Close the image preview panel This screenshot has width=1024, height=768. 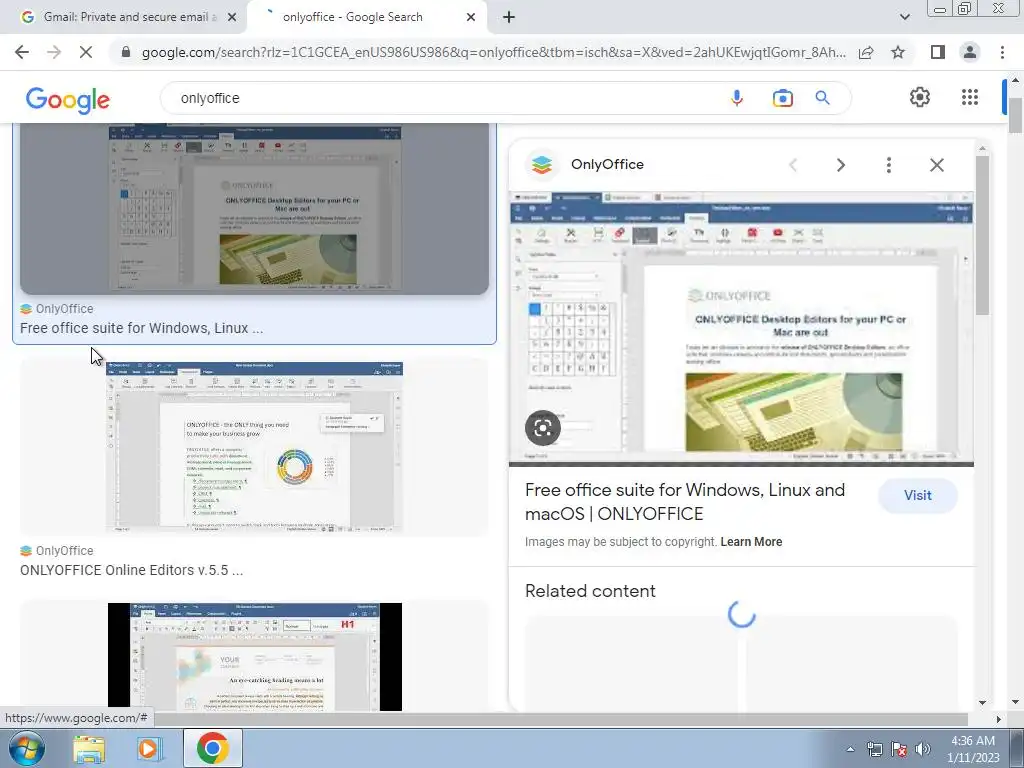coord(936,165)
